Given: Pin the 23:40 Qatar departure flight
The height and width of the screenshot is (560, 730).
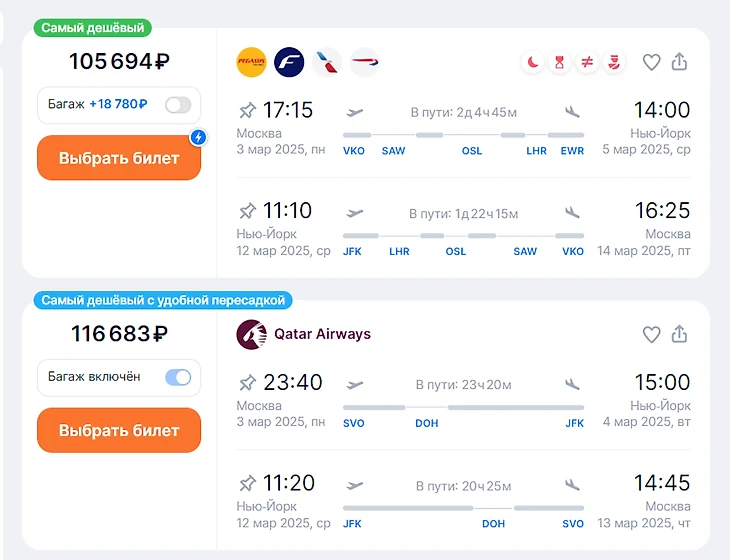Looking at the screenshot, I should point(247,382).
